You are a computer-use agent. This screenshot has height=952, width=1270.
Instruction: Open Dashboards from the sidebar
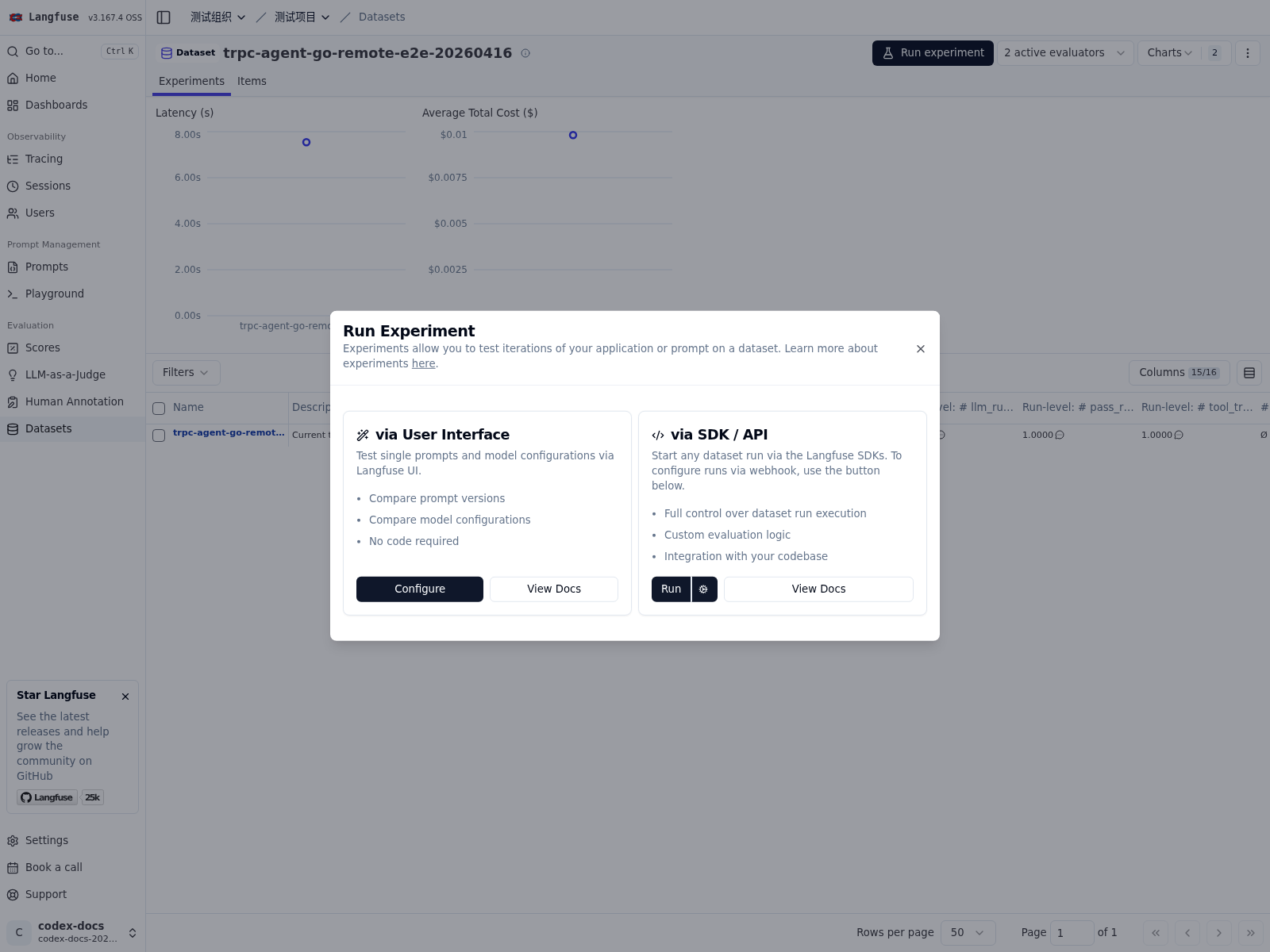(56, 105)
